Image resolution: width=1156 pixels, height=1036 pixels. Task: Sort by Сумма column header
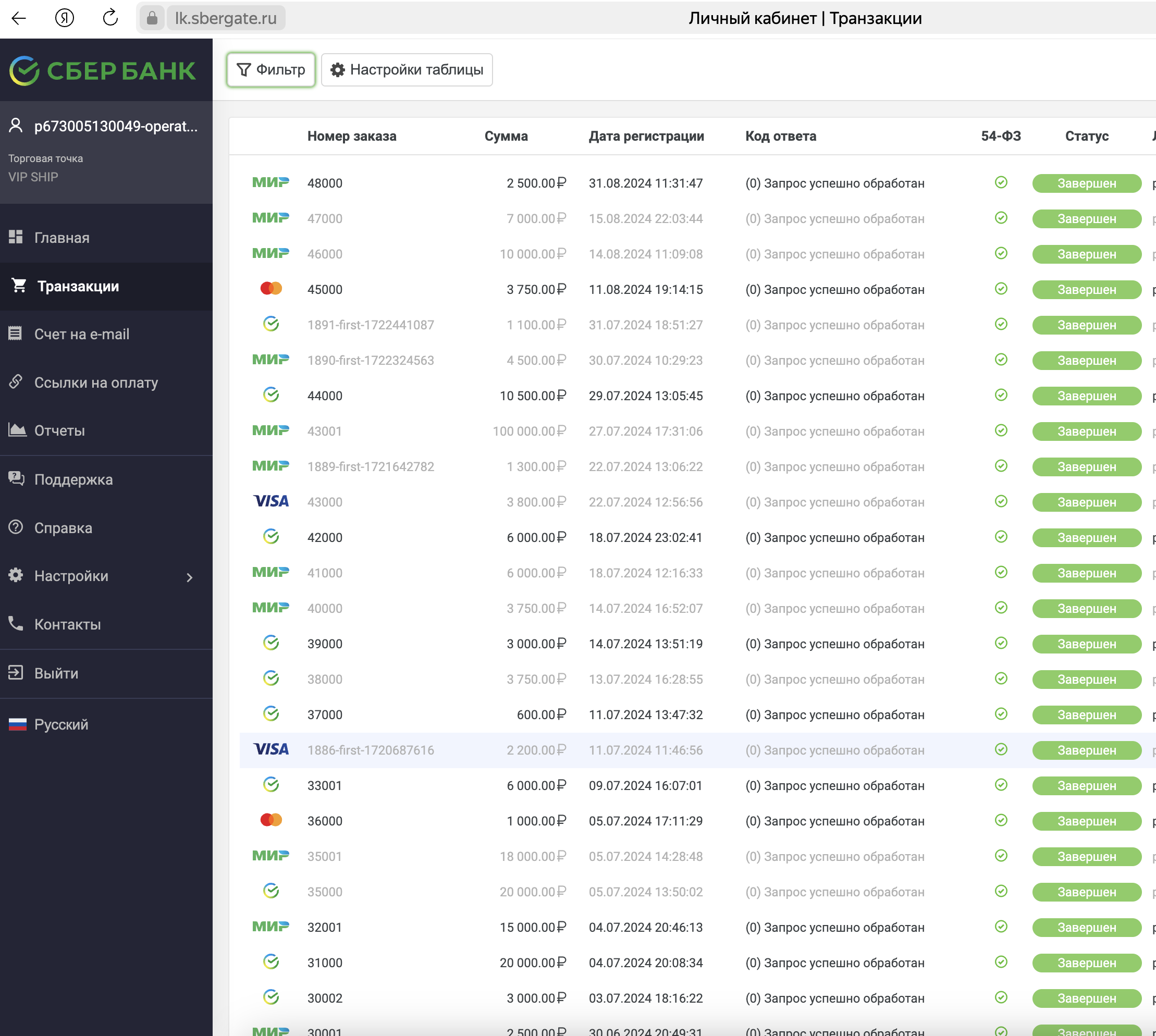point(506,136)
